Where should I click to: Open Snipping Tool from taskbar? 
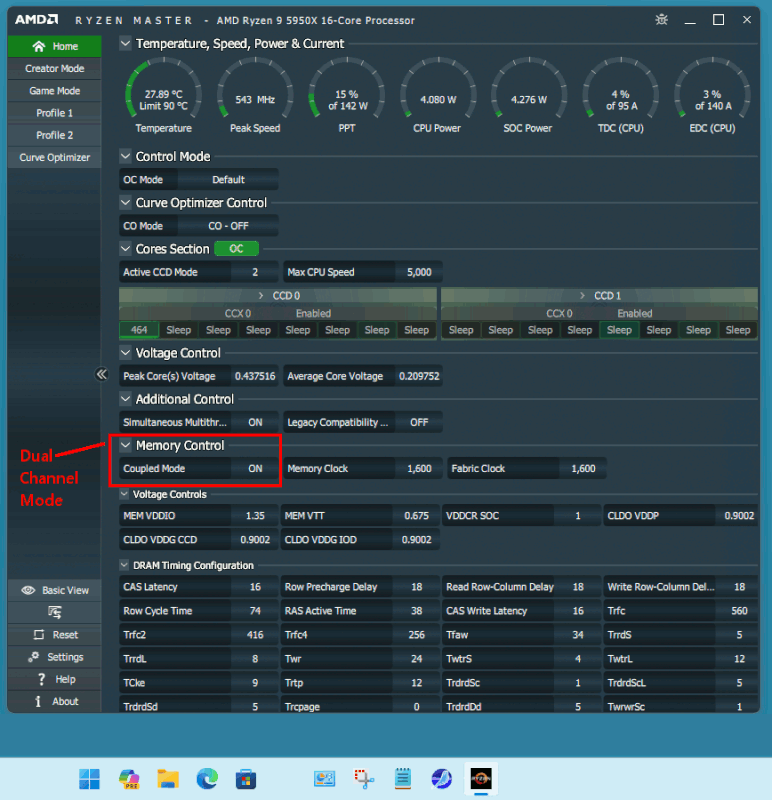(x=364, y=779)
